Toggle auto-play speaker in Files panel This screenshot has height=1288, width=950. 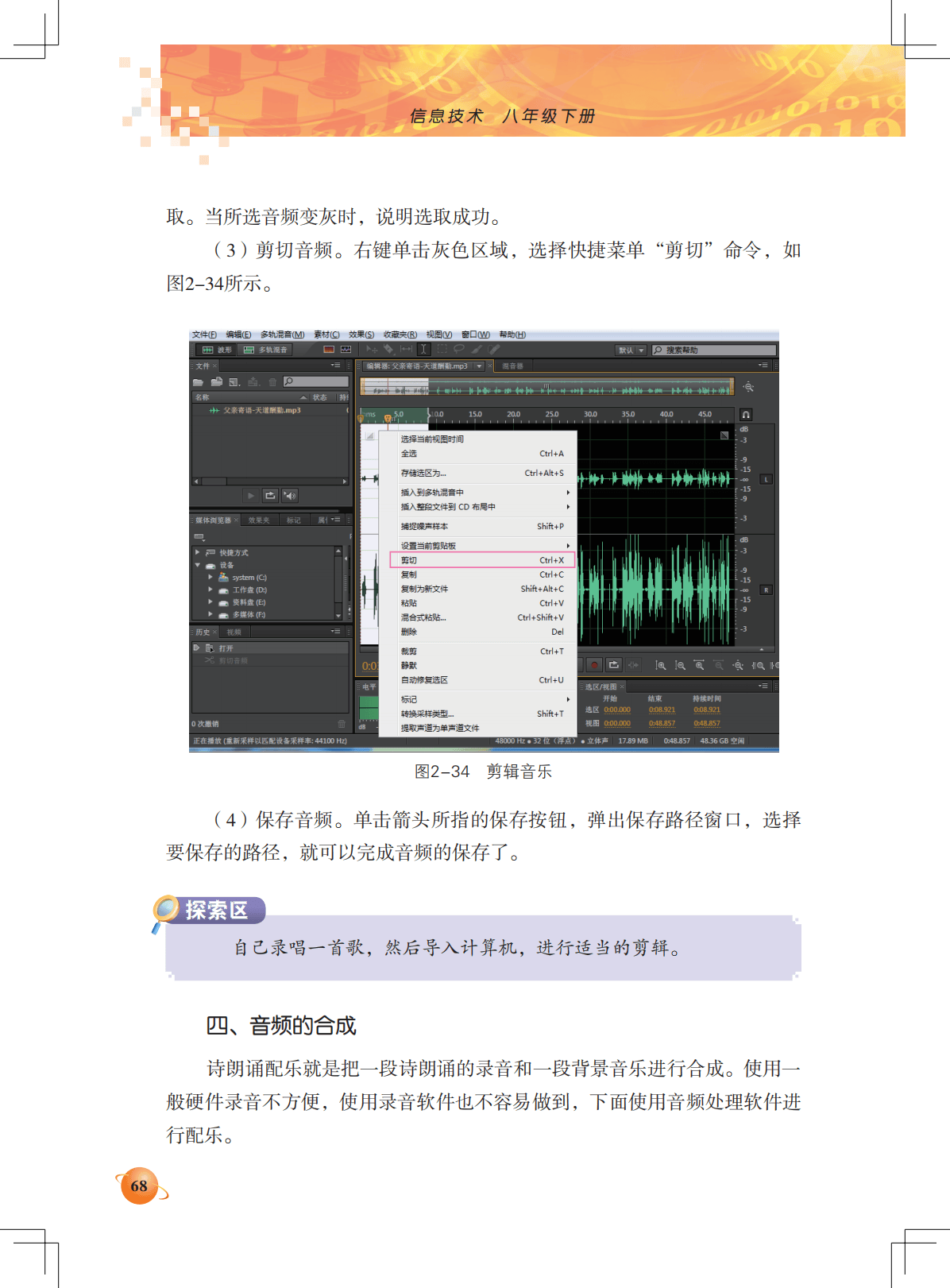tap(290, 496)
